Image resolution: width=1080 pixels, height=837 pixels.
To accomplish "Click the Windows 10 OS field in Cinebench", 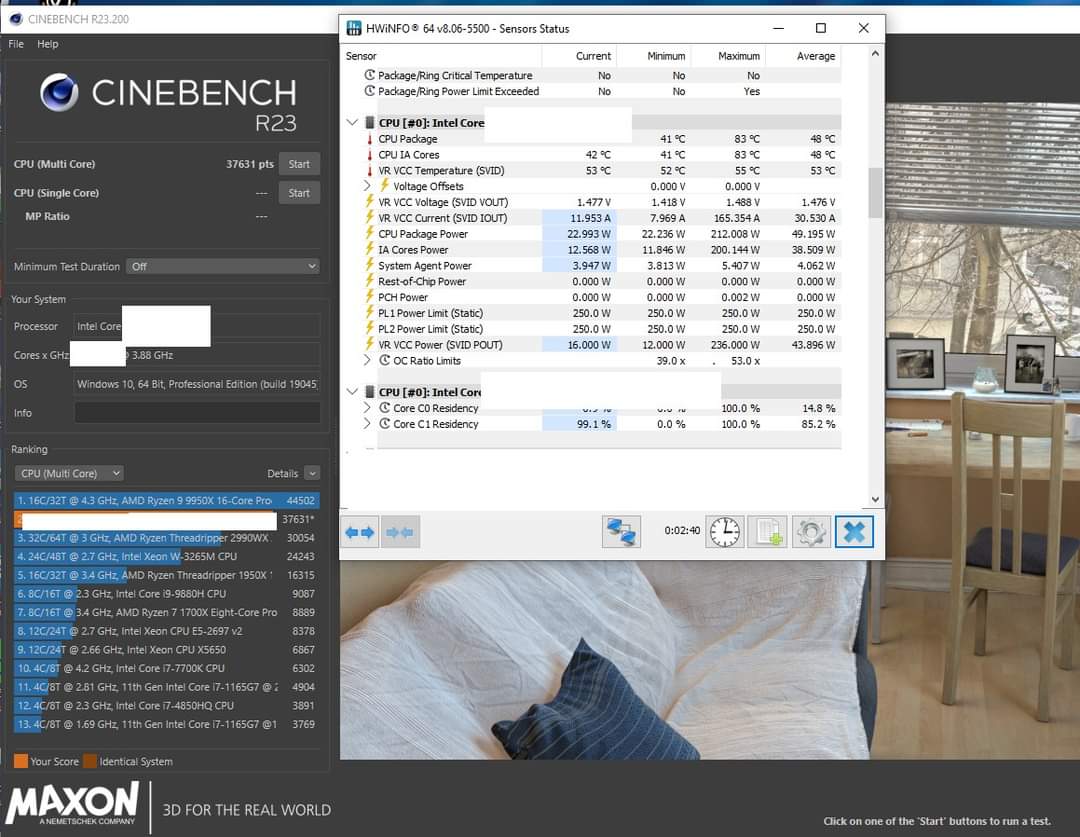I will pos(197,384).
